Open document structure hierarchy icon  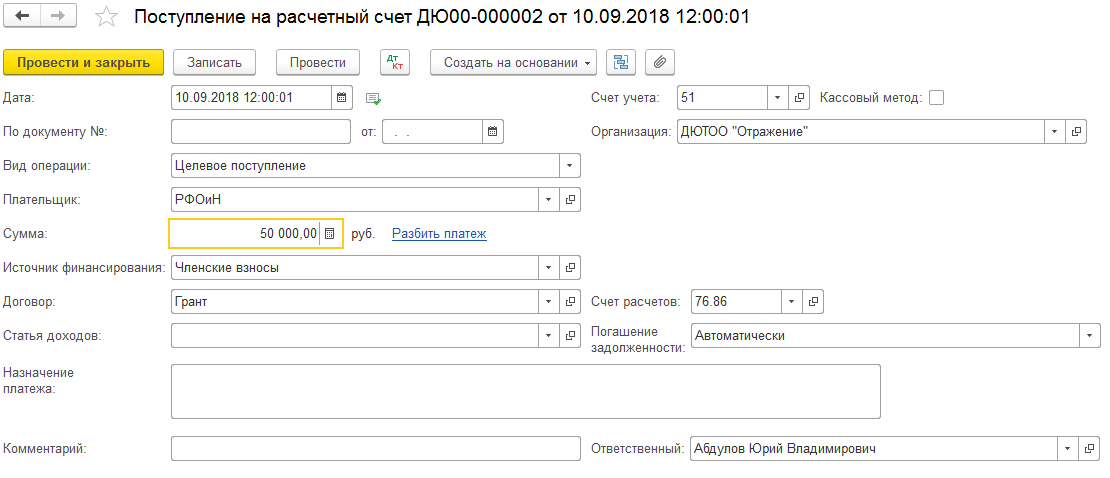point(621,62)
